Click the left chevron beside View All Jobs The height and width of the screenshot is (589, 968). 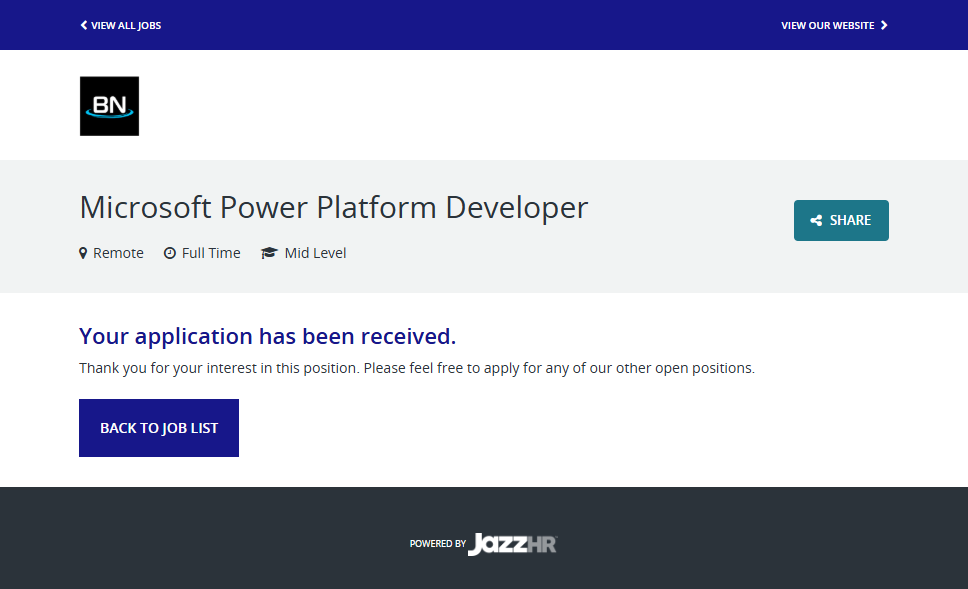pos(84,25)
